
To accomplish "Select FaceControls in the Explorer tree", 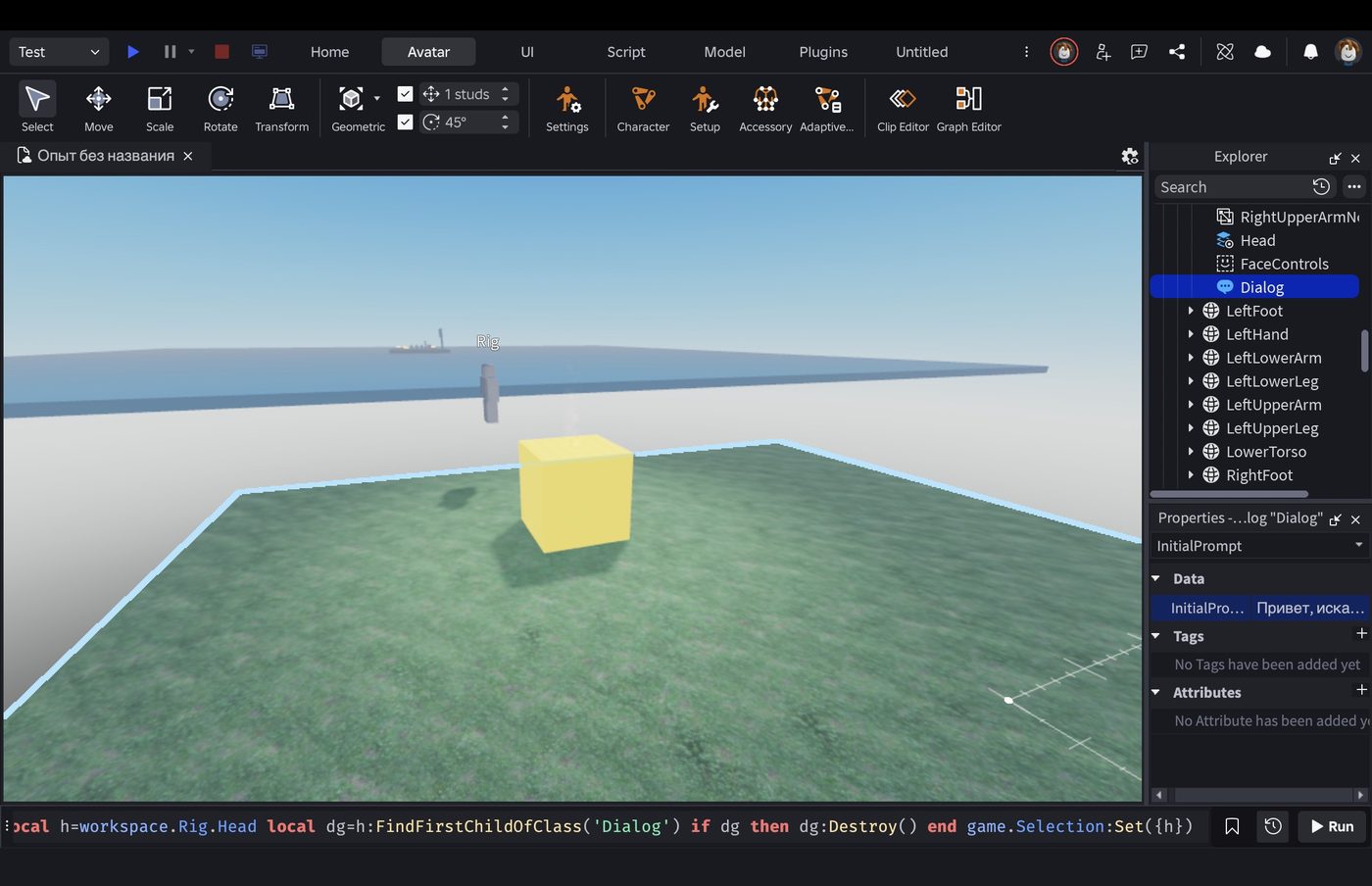I will click(x=1284, y=264).
